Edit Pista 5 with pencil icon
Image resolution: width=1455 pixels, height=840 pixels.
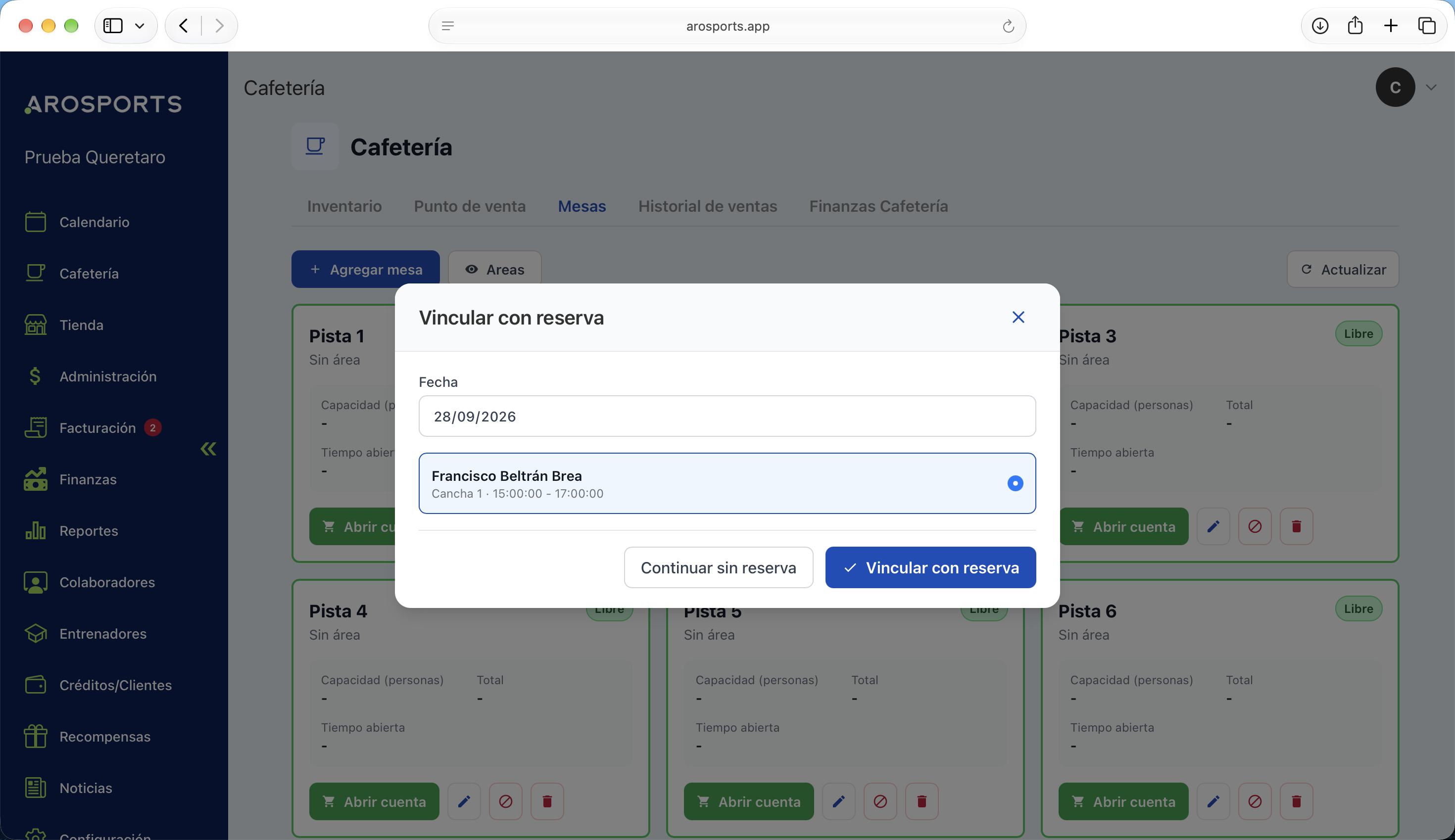838,801
